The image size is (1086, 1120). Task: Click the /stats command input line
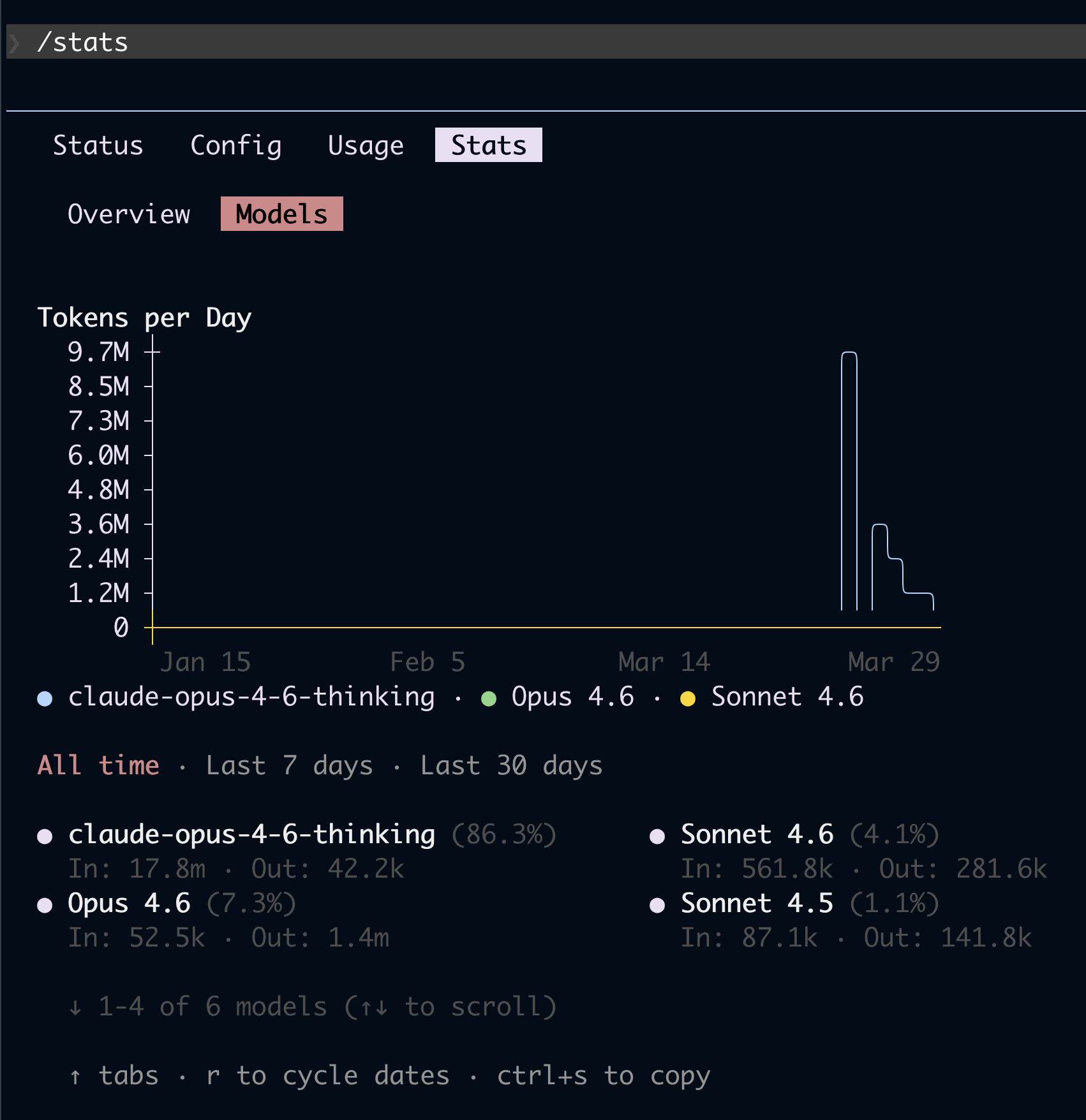[546, 42]
